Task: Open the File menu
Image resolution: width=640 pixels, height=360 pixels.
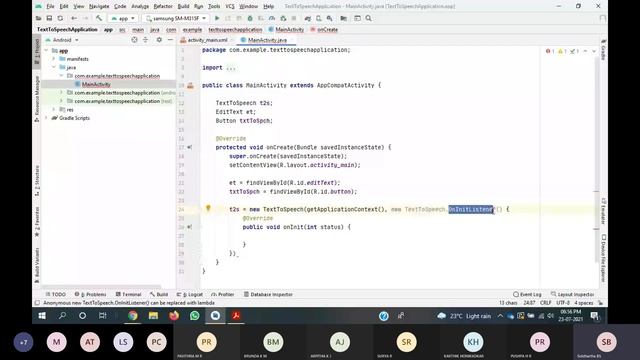Action: 50,7
